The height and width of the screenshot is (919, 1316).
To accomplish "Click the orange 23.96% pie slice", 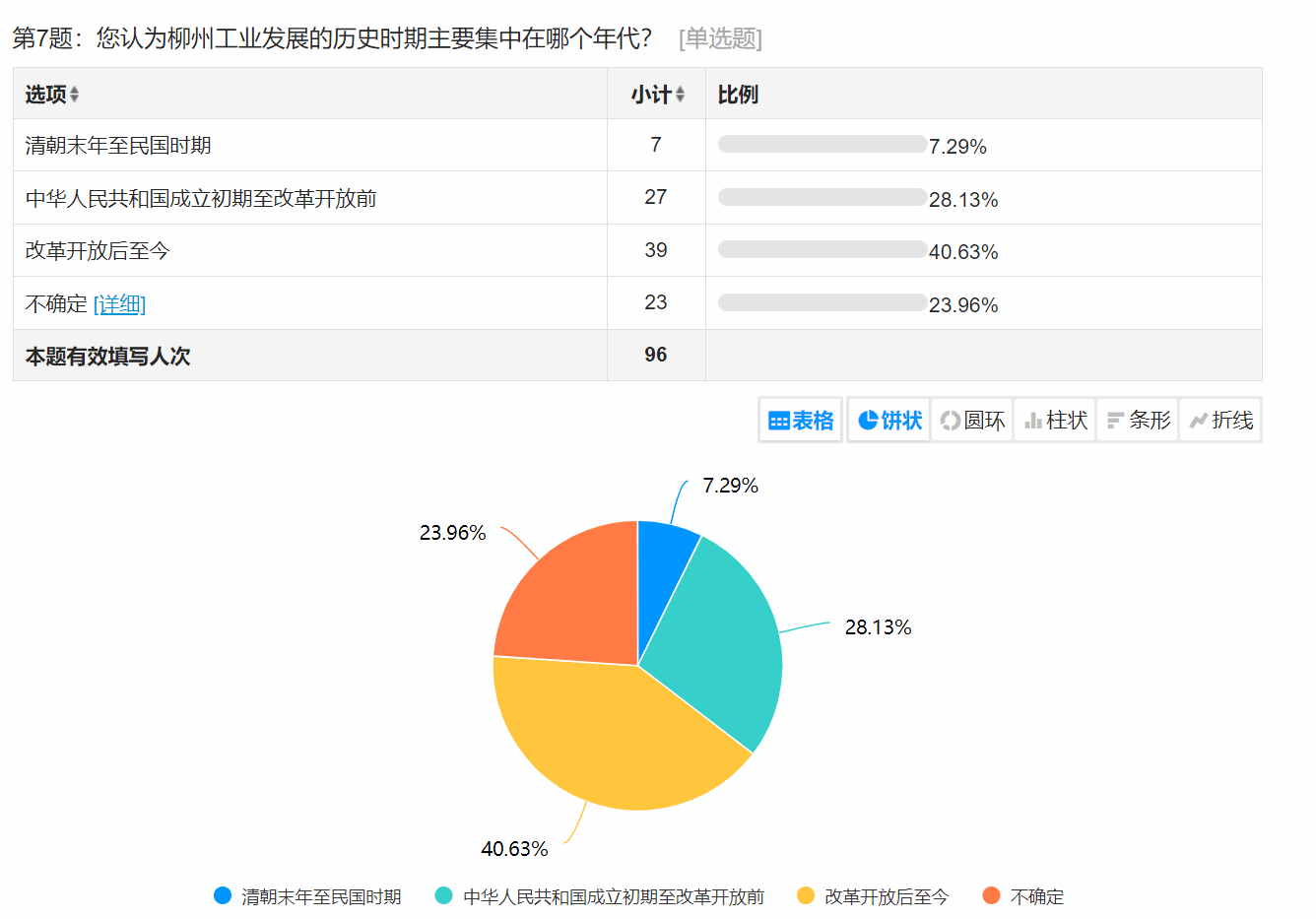I will pyautogui.click(x=571, y=601).
